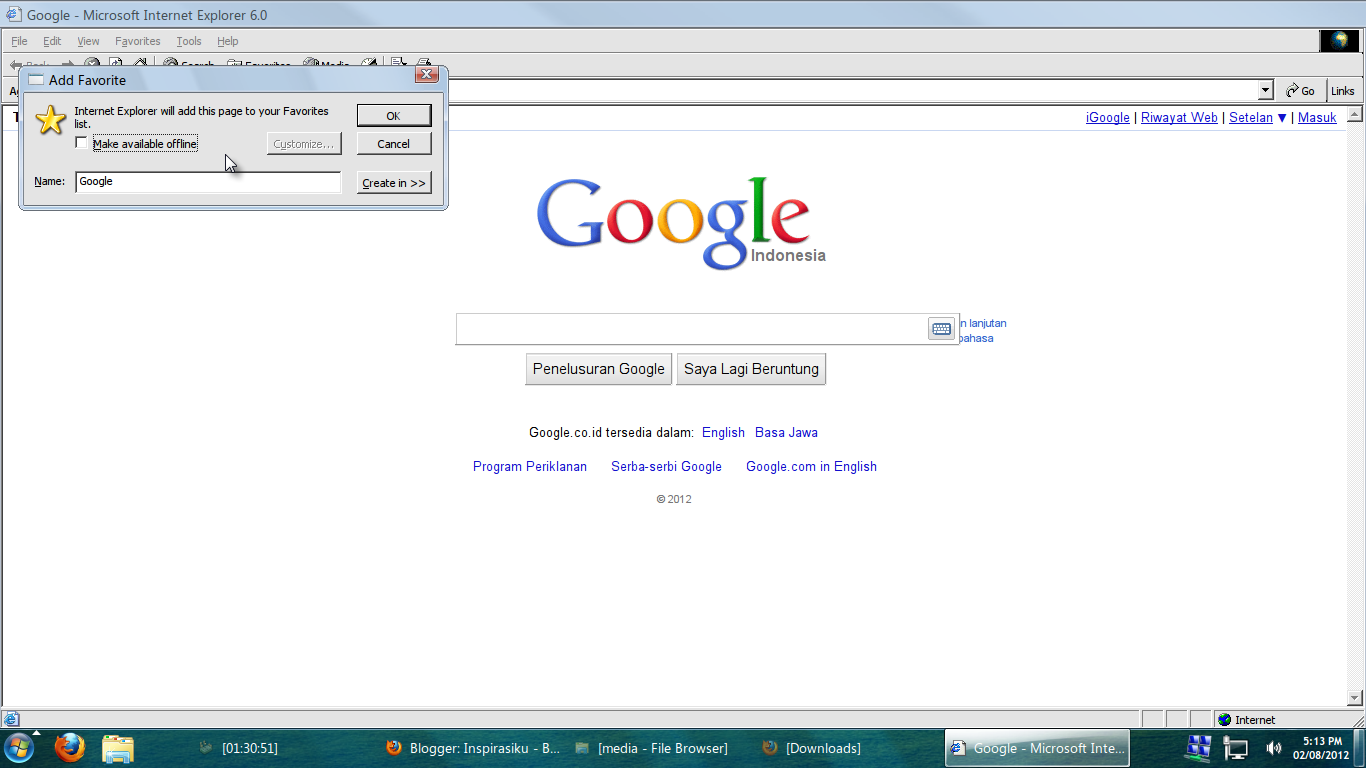
Task: Click the Windows flag tray icon
Action: (x=1198, y=748)
